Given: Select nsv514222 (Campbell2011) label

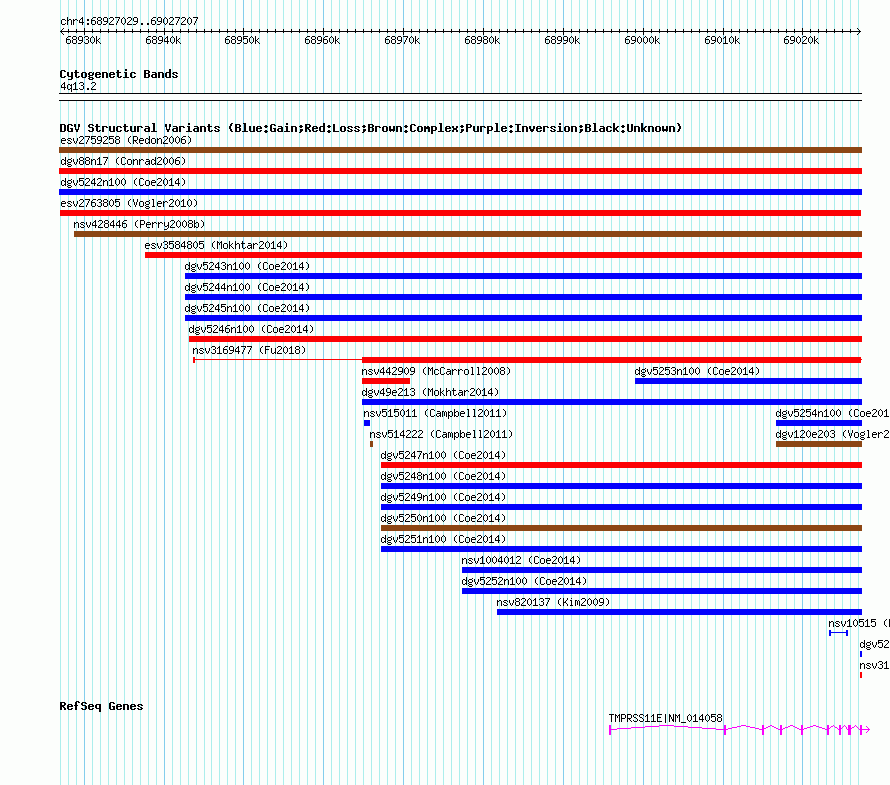Looking at the screenshot, I should click(x=441, y=434).
